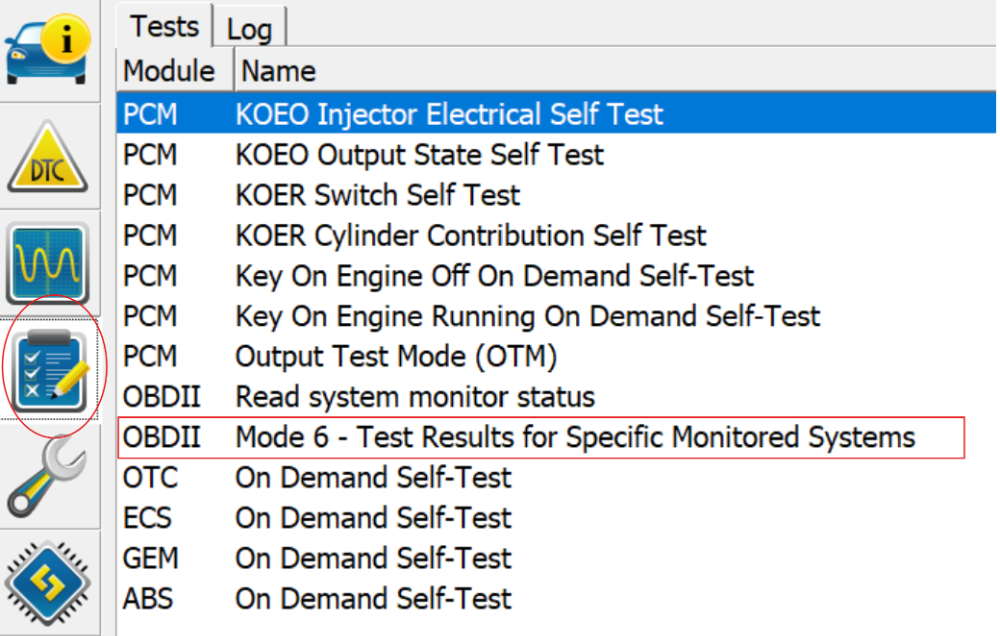The width and height of the screenshot is (1000, 636).
Task: Switch to the Log tab
Action: [249, 29]
